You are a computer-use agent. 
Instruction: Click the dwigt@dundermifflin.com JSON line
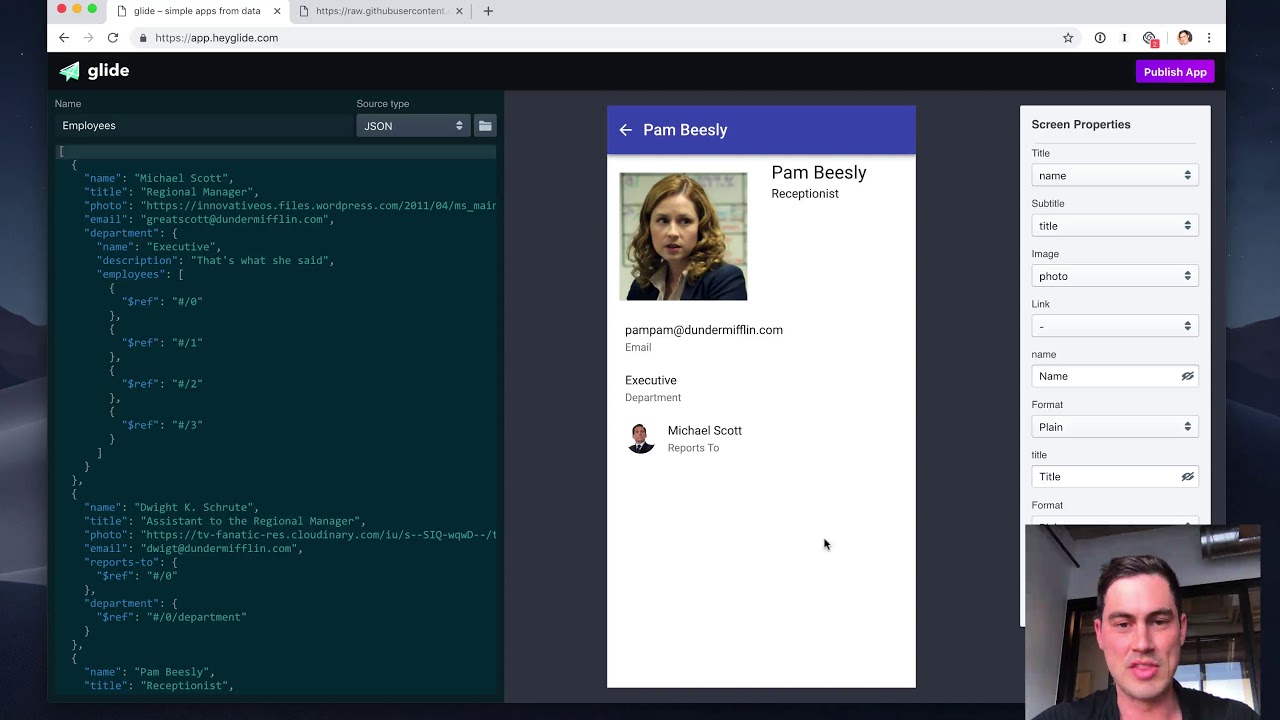tap(193, 548)
